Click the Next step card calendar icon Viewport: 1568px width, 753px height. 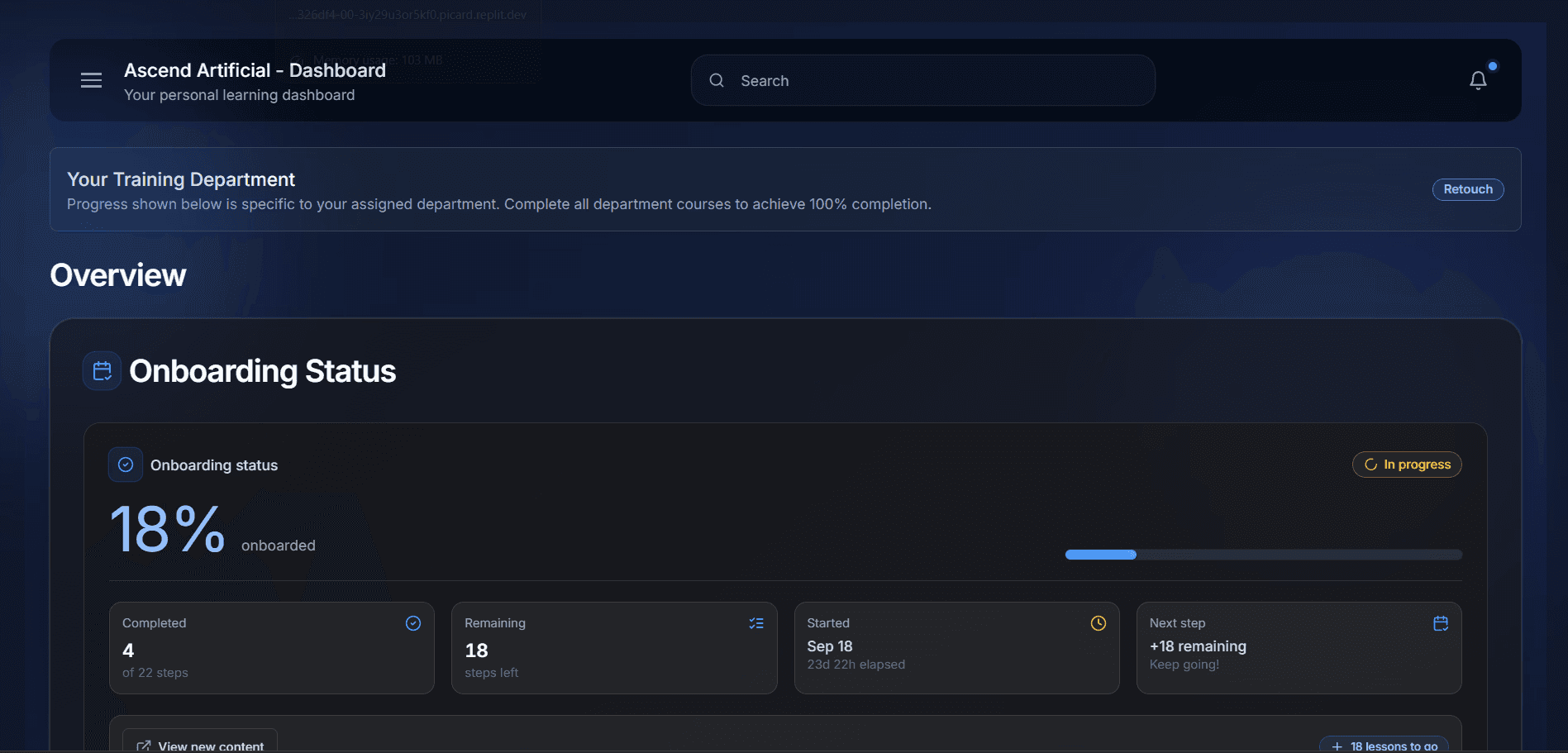coord(1441,623)
